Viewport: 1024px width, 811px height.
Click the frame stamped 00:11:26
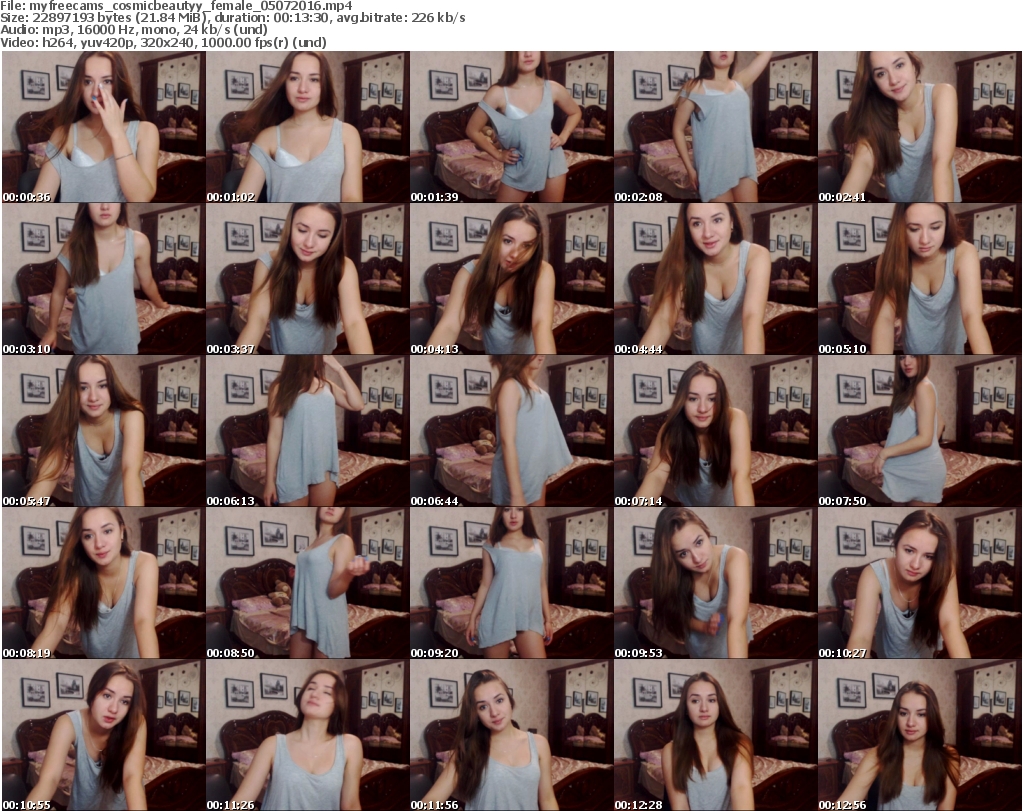click(308, 735)
